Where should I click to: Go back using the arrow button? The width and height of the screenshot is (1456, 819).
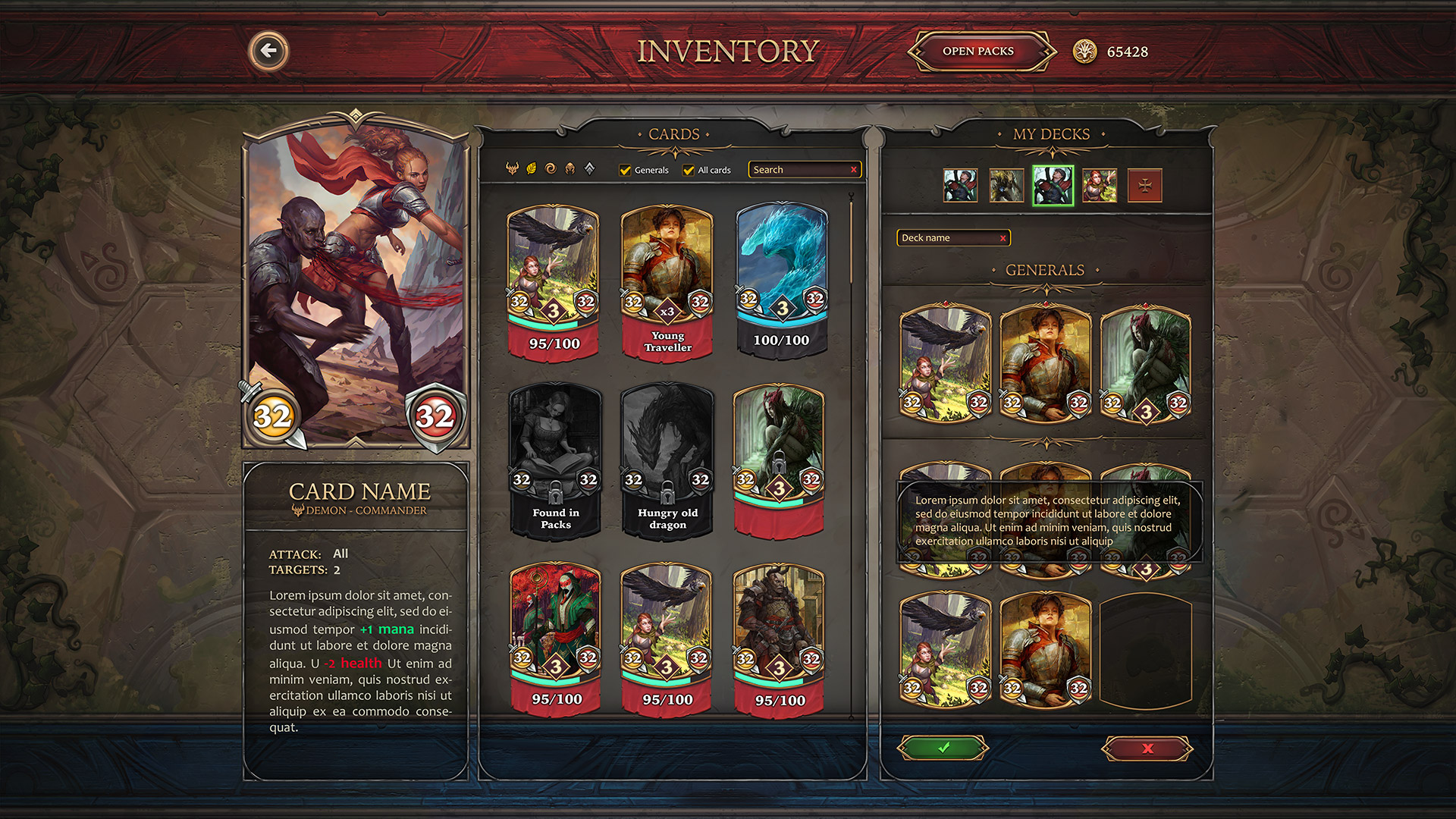coord(268,52)
